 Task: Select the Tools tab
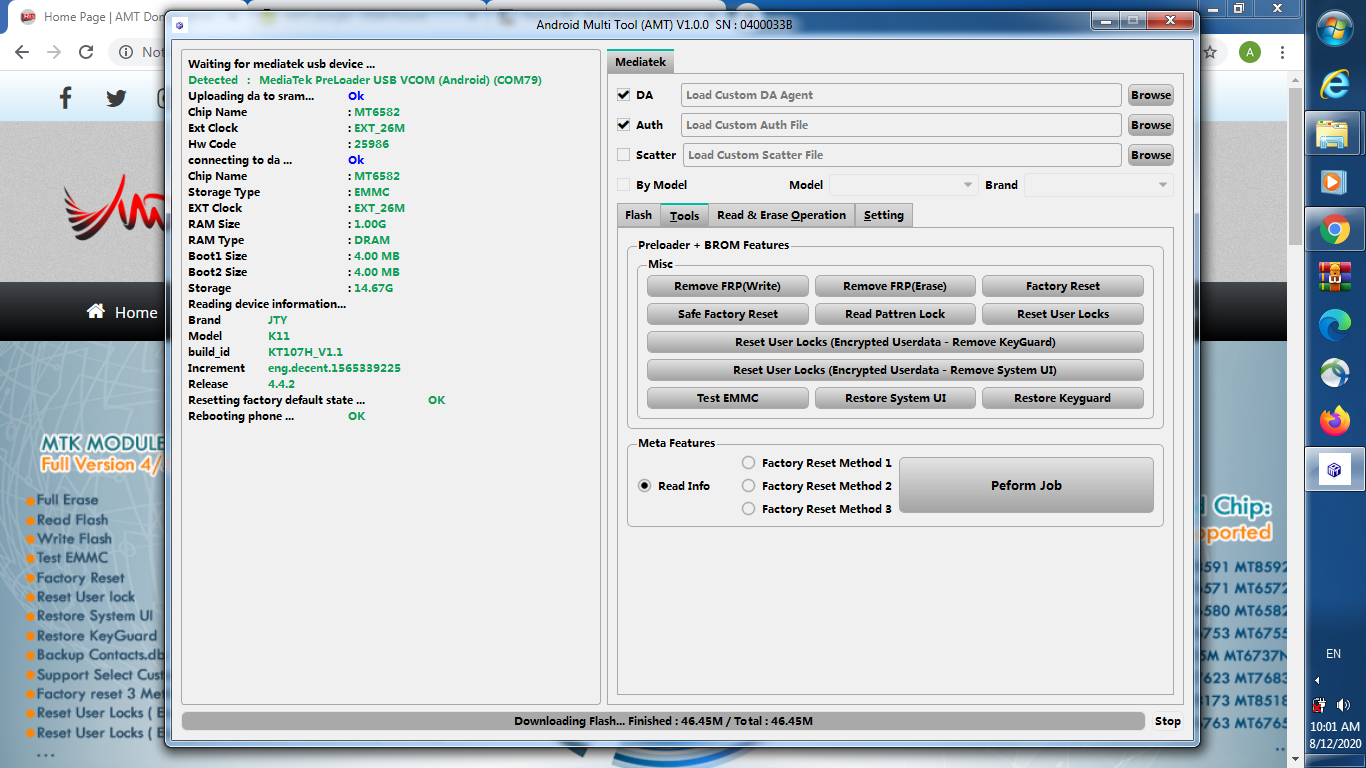coord(684,216)
